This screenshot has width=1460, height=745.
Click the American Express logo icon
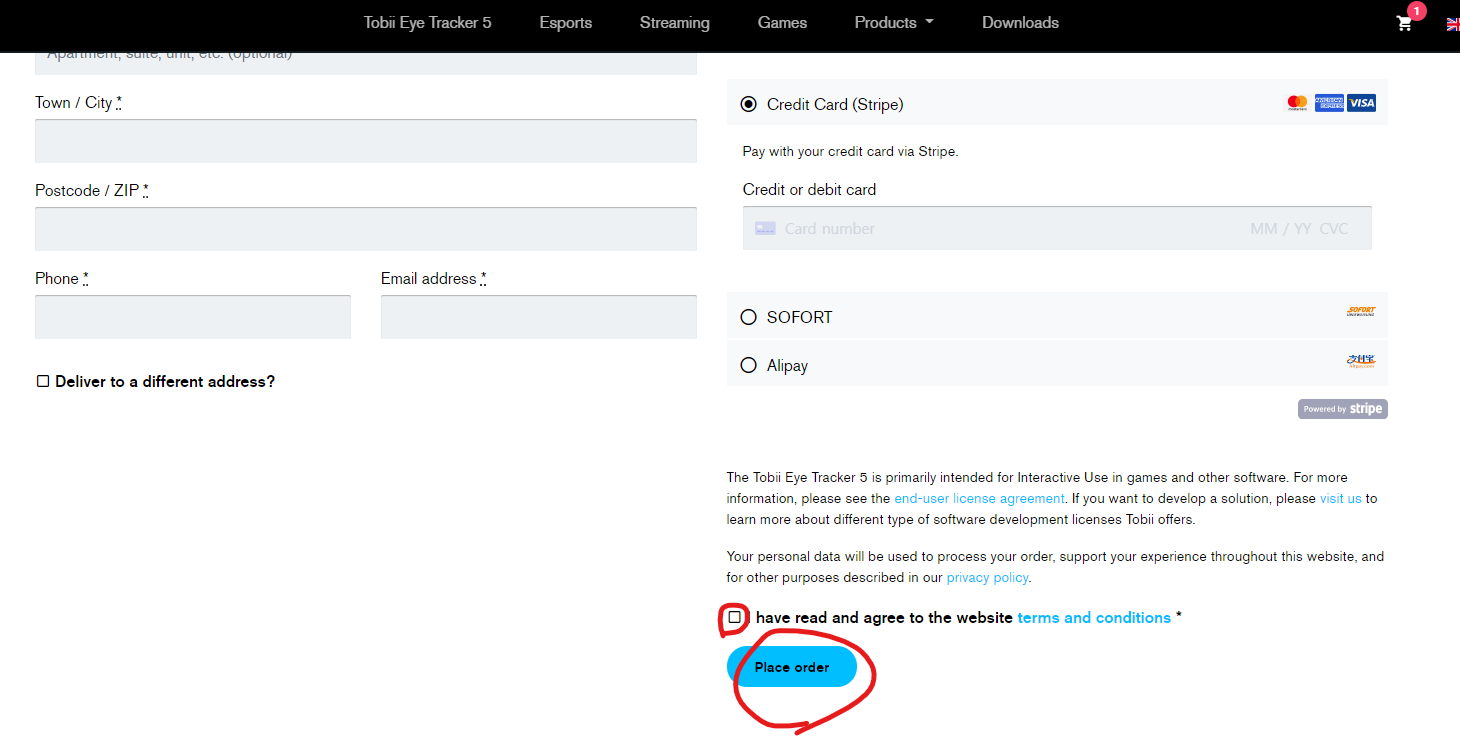point(1329,103)
